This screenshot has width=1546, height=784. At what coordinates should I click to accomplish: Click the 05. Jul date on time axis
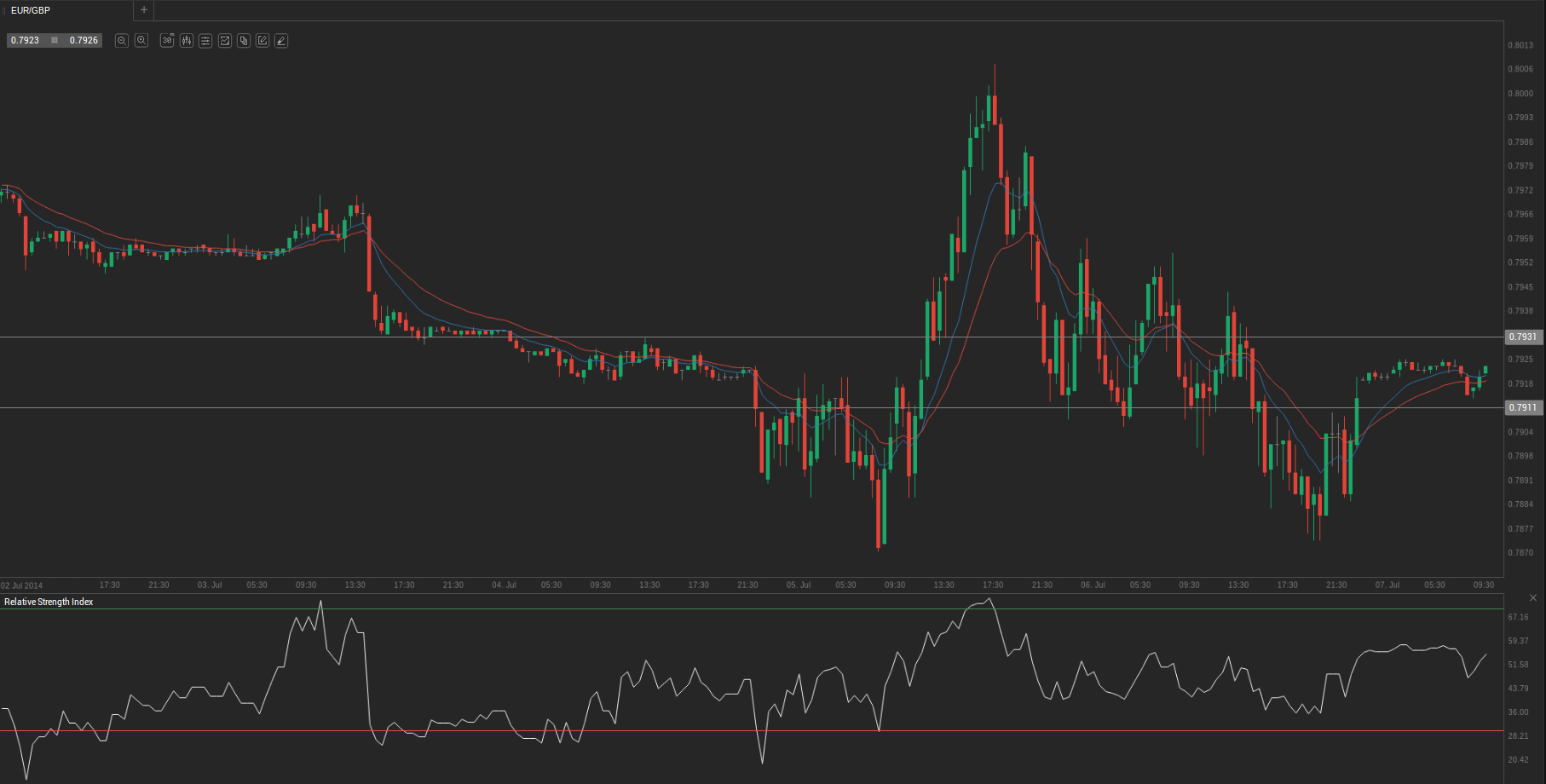[799, 585]
